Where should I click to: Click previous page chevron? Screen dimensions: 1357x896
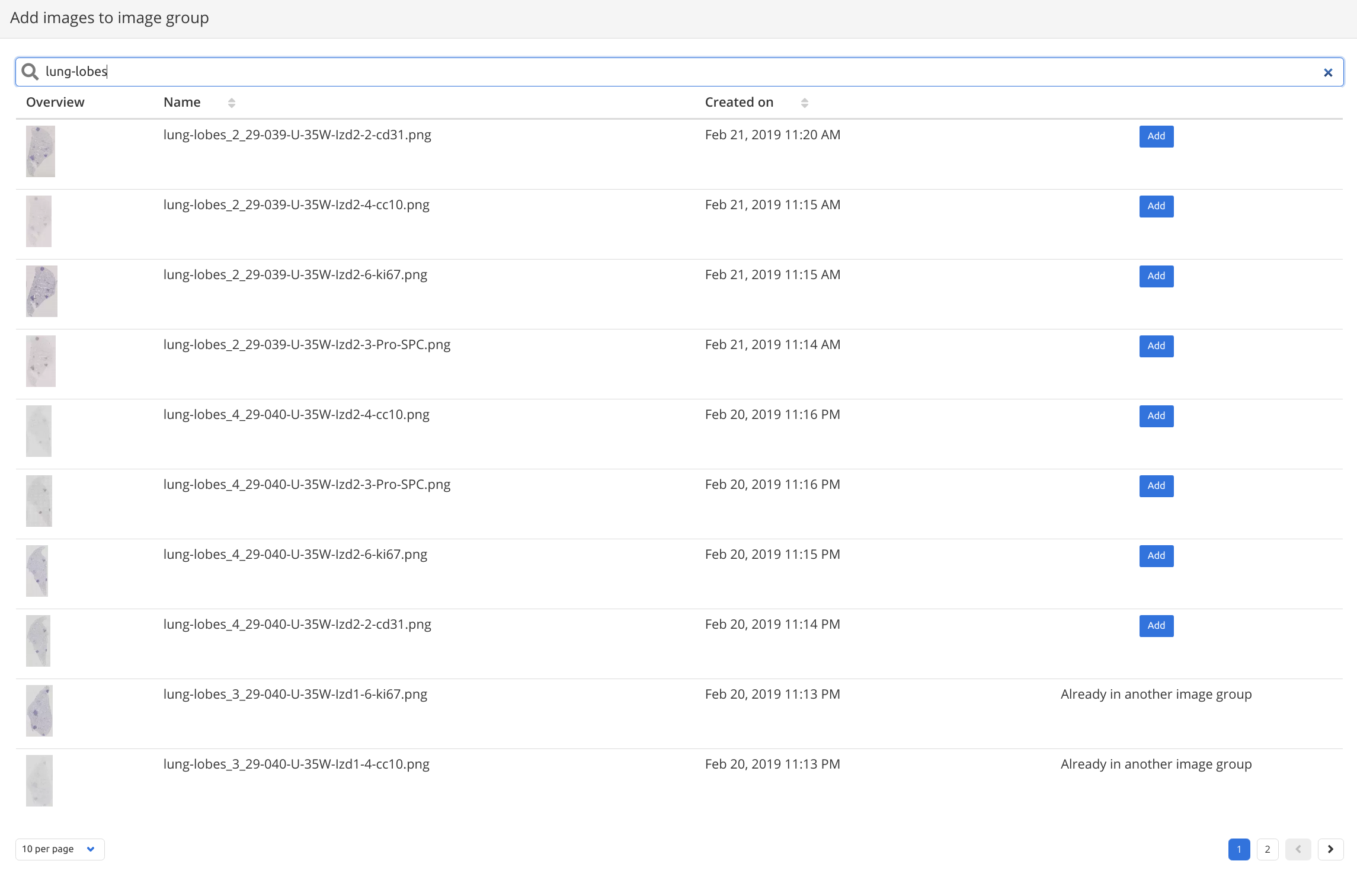click(1298, 849)
